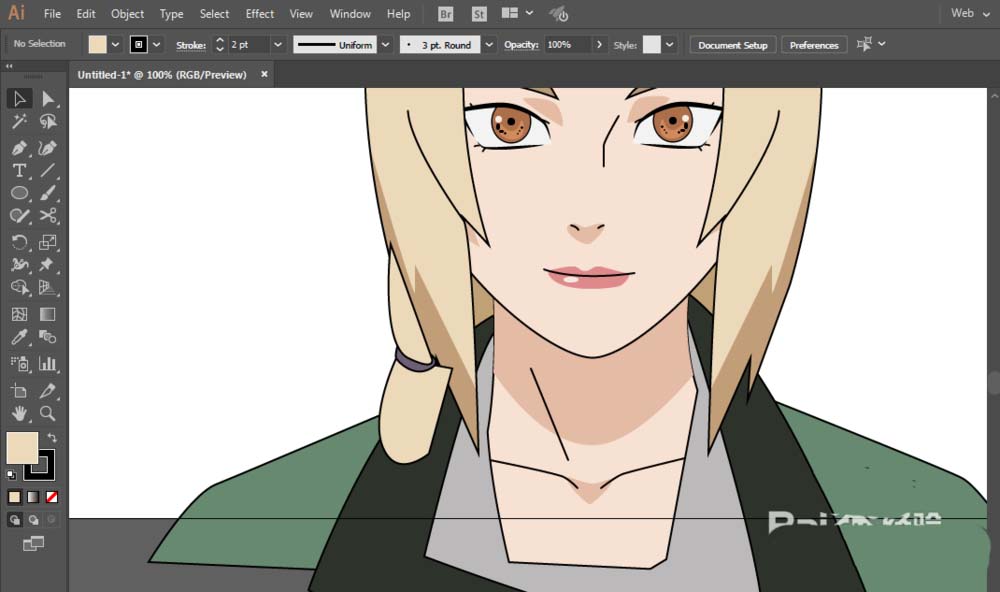Select the Direct Selection tool
The width and height of the screenshot is (1000, 592).
click(x=48, y=98)
